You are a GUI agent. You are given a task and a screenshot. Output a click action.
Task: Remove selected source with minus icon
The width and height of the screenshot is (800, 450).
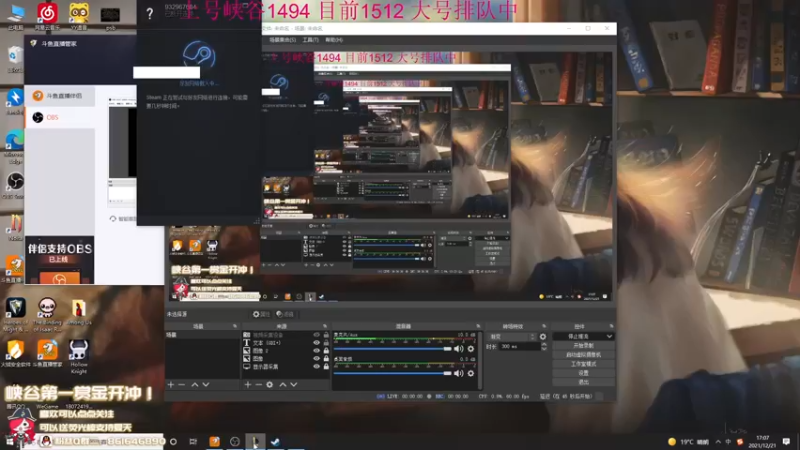click(259, 385)
